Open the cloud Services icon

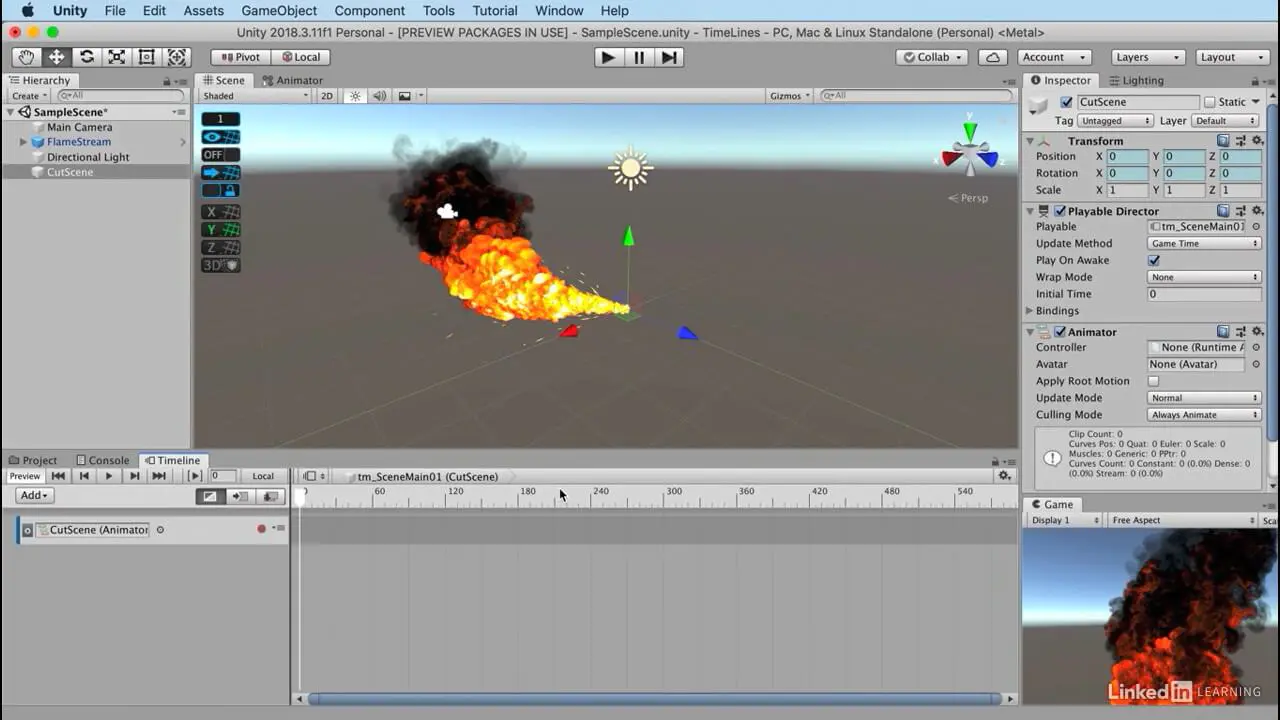[x=992, y=57]
